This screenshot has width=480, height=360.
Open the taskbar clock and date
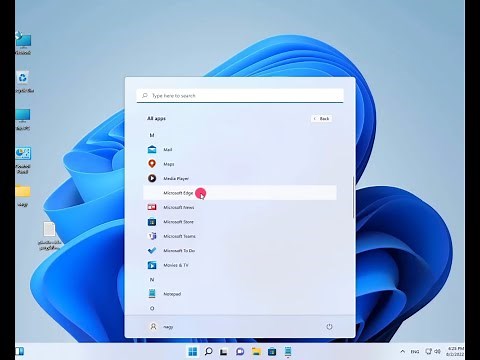point(455,351)
